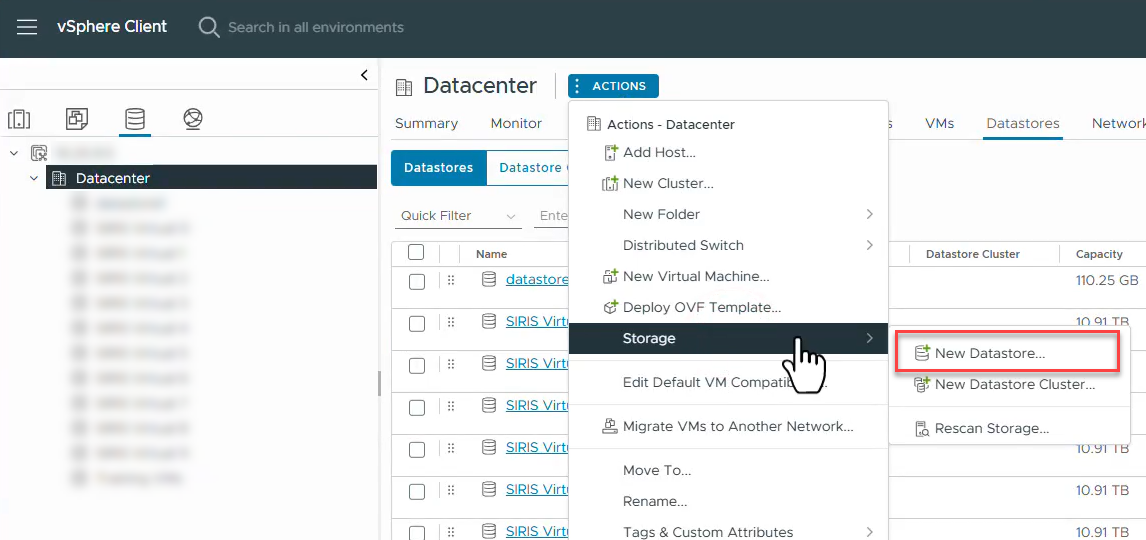
Task: Click the Datastore Clusters sub-view button
Action: pyautogui.click(x=528, y=167)
